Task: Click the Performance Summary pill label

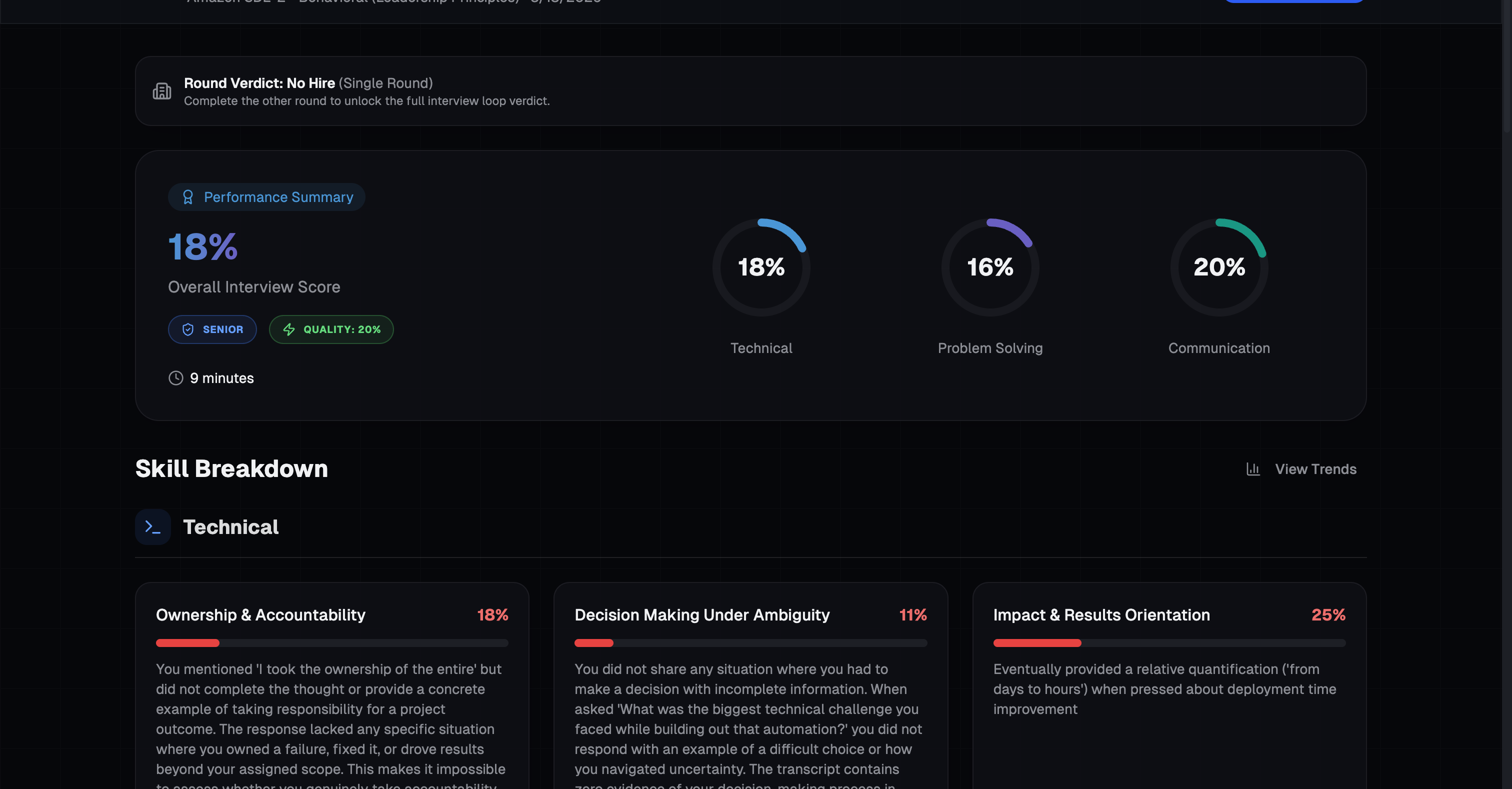Action: pyautogui.click(x=278, y=197)
